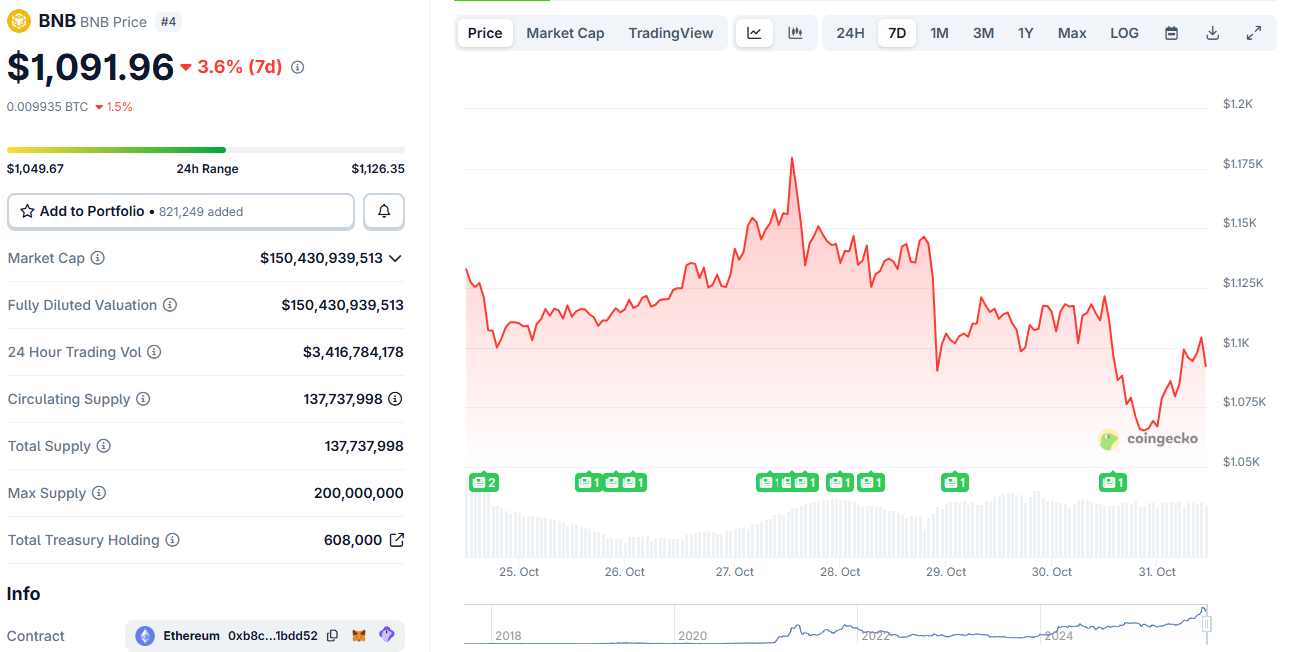
Task: Open Total Treasury Holding external link
Action: 396,540
